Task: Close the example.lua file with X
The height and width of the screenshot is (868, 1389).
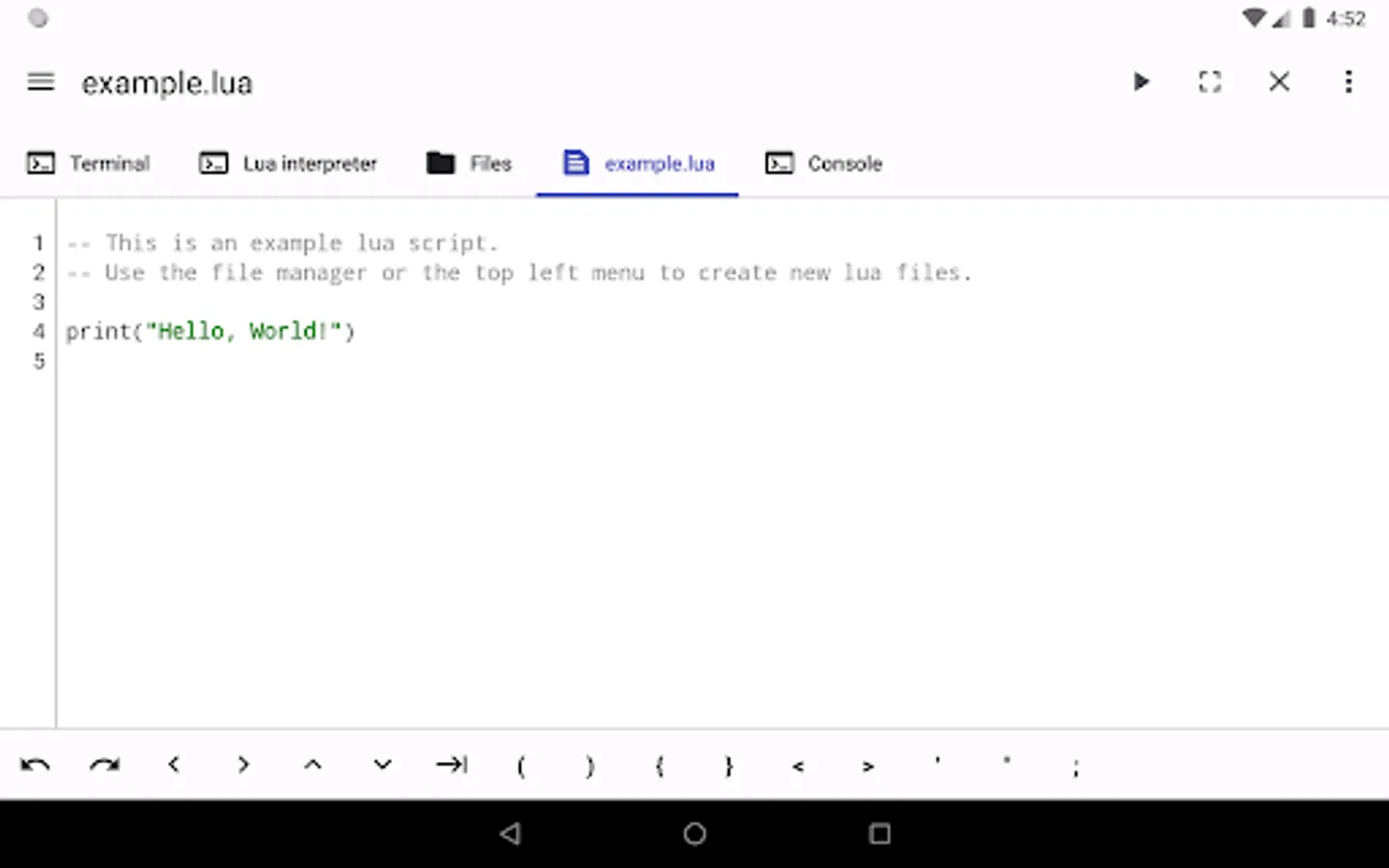Action: (x=1279, y=82)
